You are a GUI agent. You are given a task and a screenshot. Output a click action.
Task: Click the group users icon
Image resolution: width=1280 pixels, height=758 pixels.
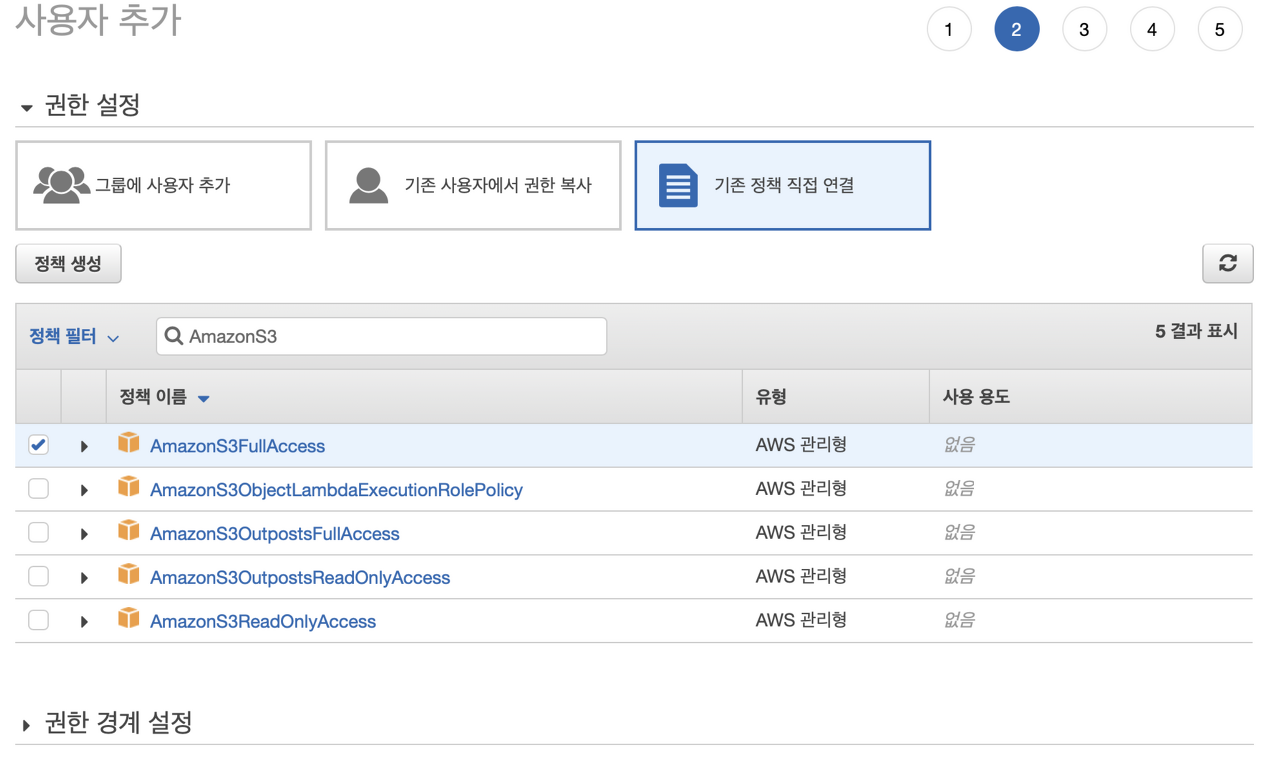[61, 185]
